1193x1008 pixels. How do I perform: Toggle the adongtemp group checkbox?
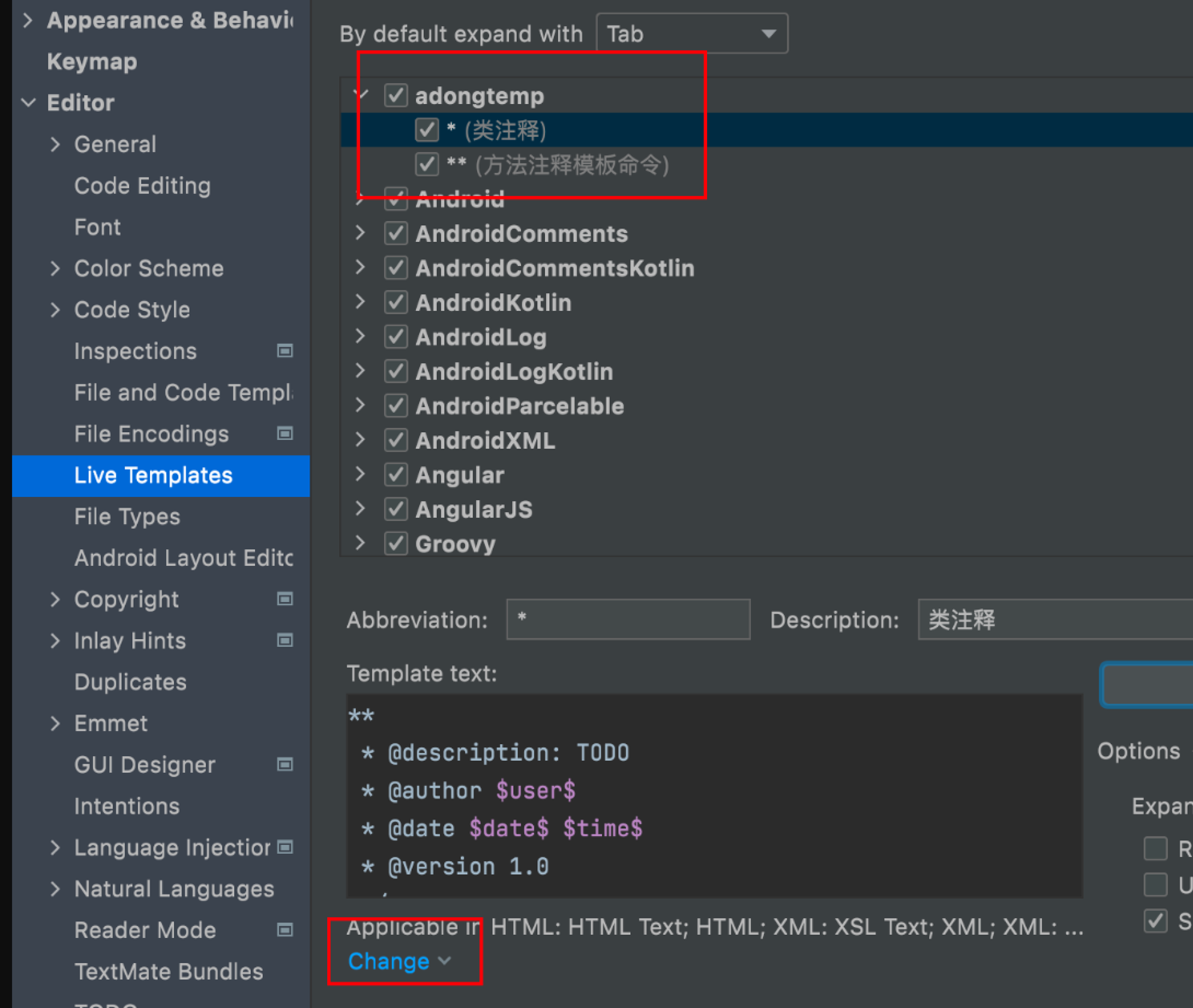[x=396, y=95]
